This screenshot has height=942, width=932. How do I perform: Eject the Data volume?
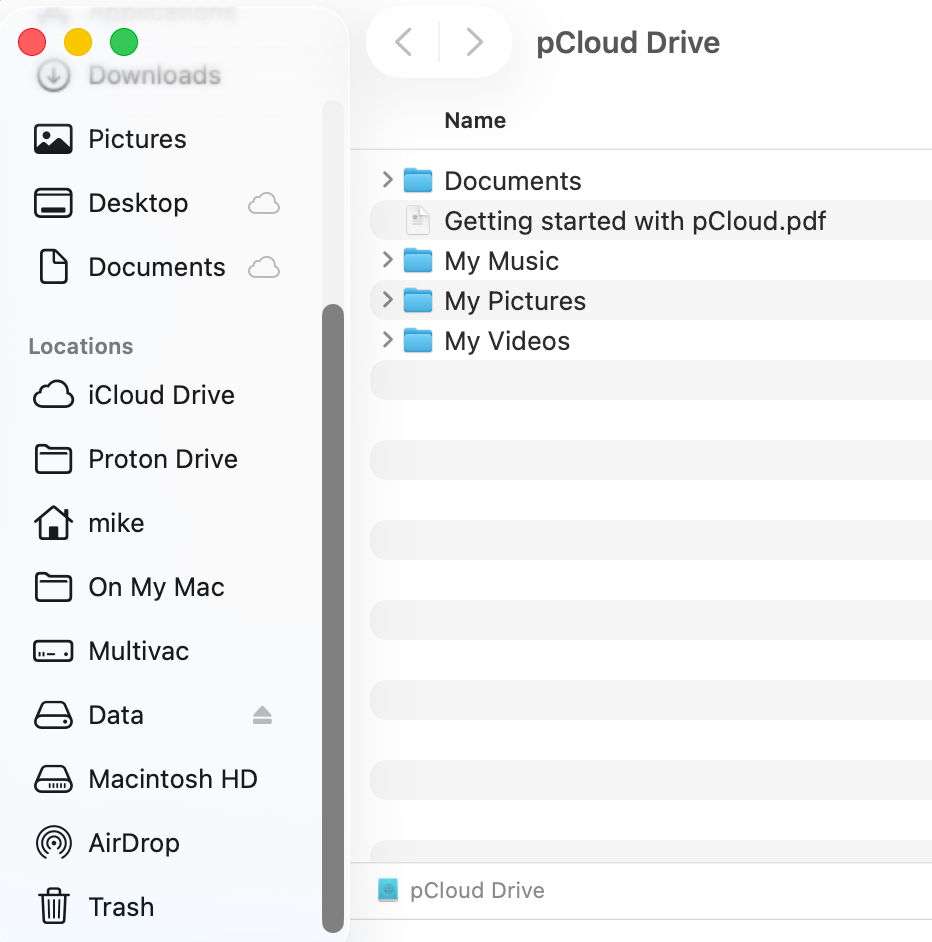pos(262,716)
